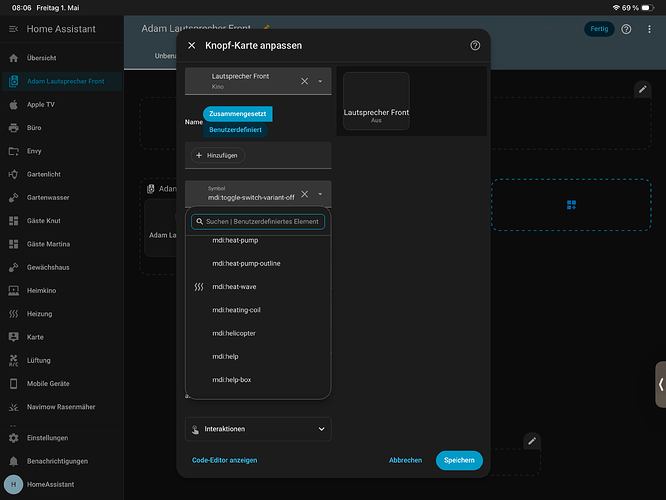Open dashboard help icon next to Fertig
666x500 pixels.
pos(626,29)
